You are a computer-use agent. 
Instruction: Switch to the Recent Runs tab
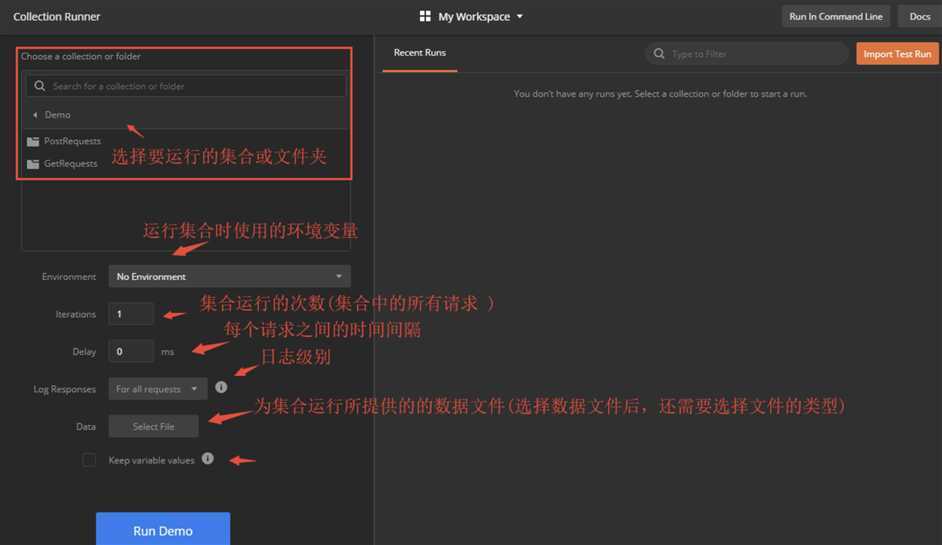pyautogui.click(x=419, y=53)
